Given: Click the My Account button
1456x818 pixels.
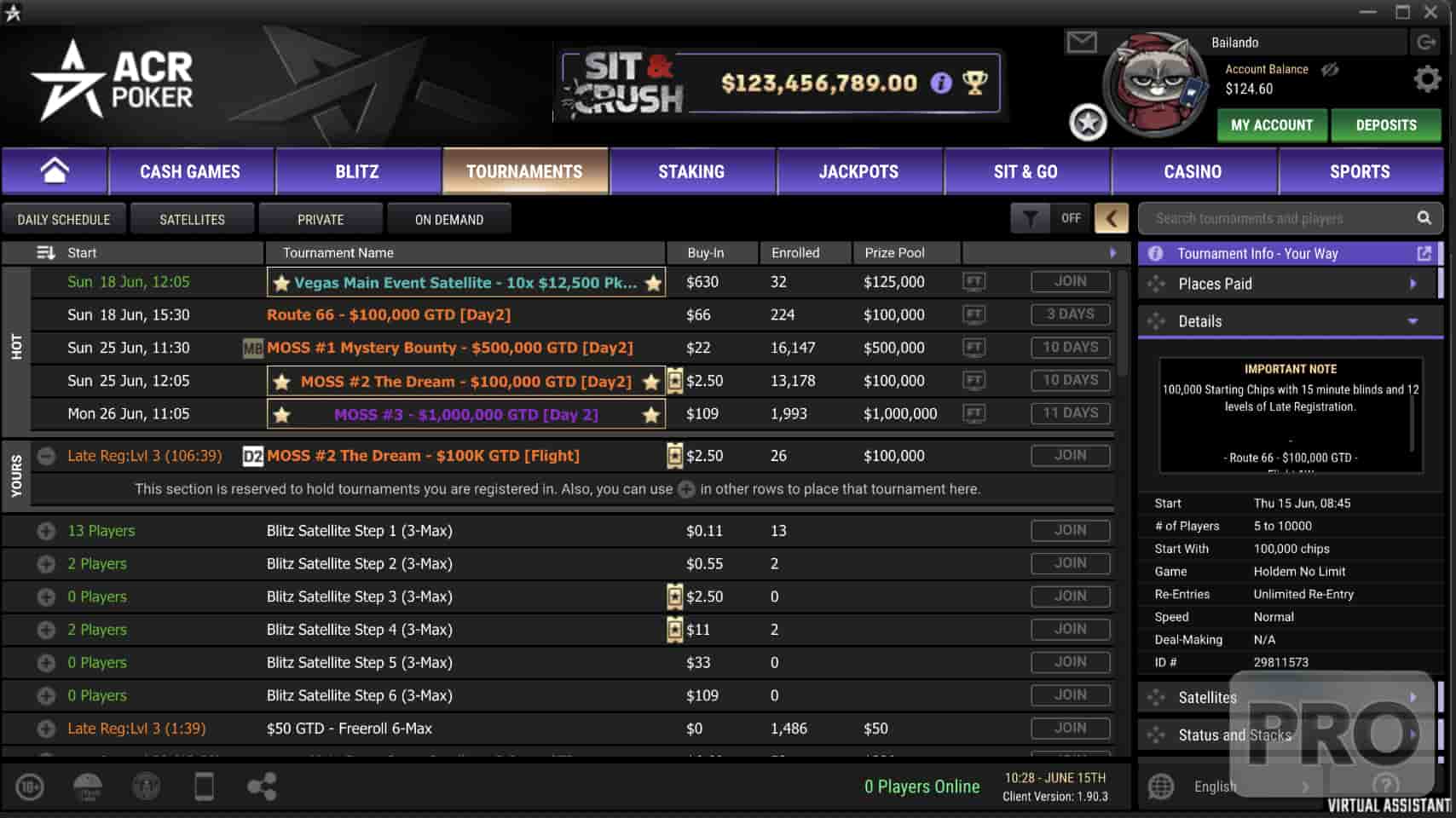Looking at the screenshot, I should pyautogui.click(x=1272, y=124).
